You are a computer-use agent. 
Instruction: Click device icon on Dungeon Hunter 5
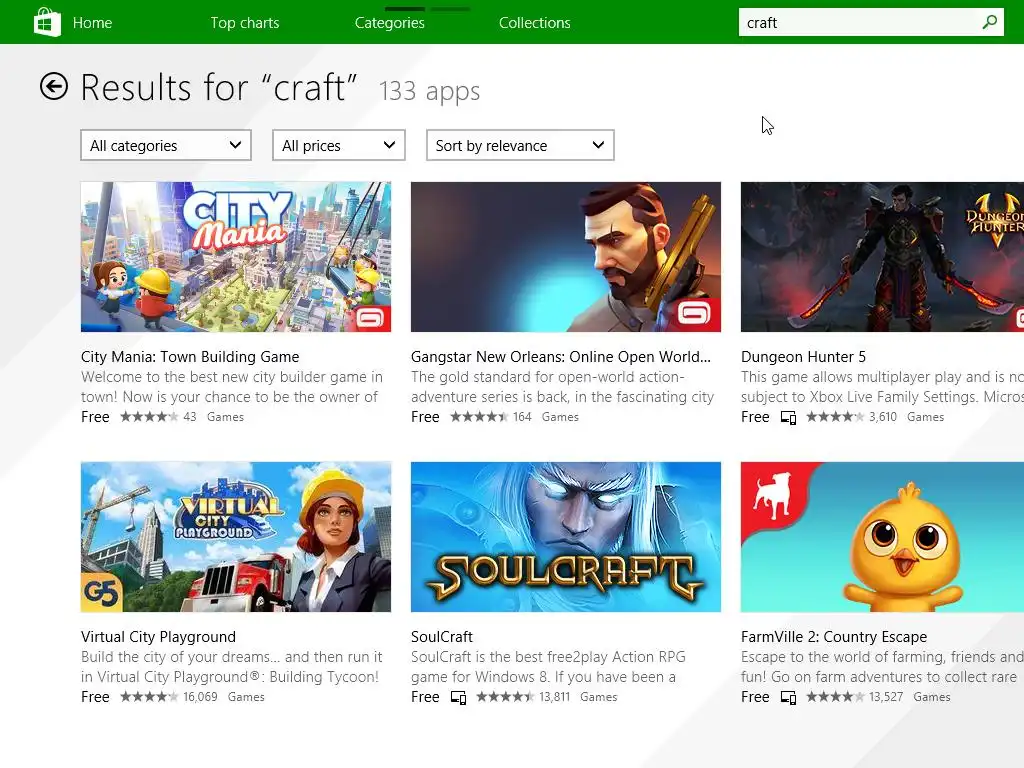(x=788, y=417)
